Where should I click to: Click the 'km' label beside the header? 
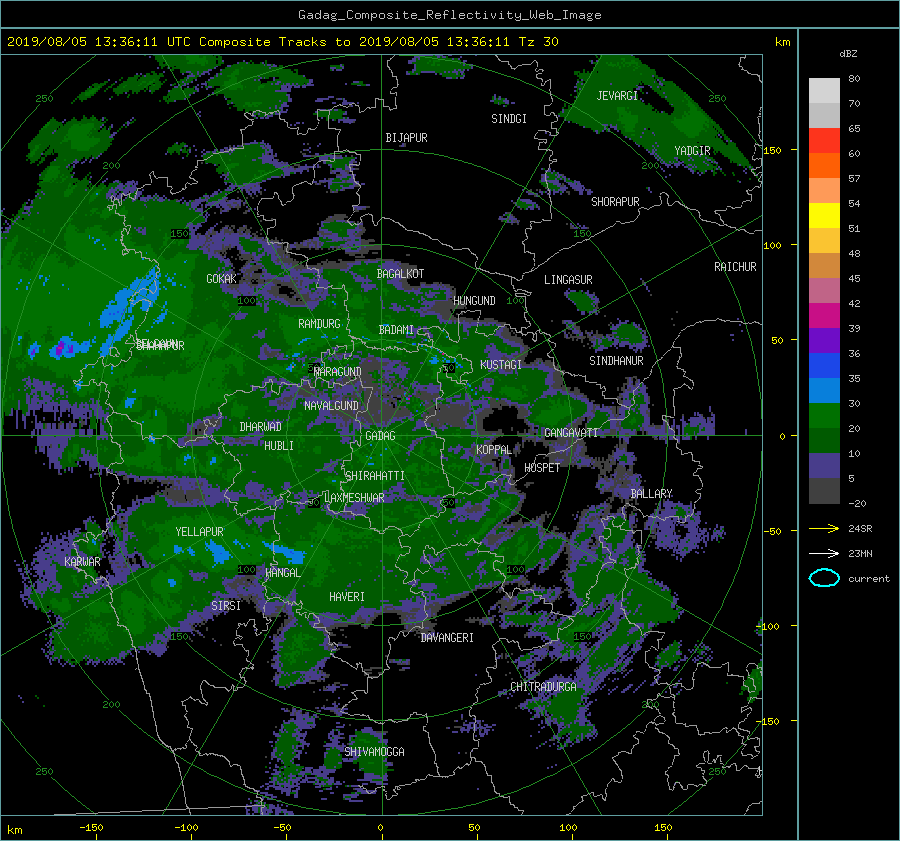pos(782,42)
